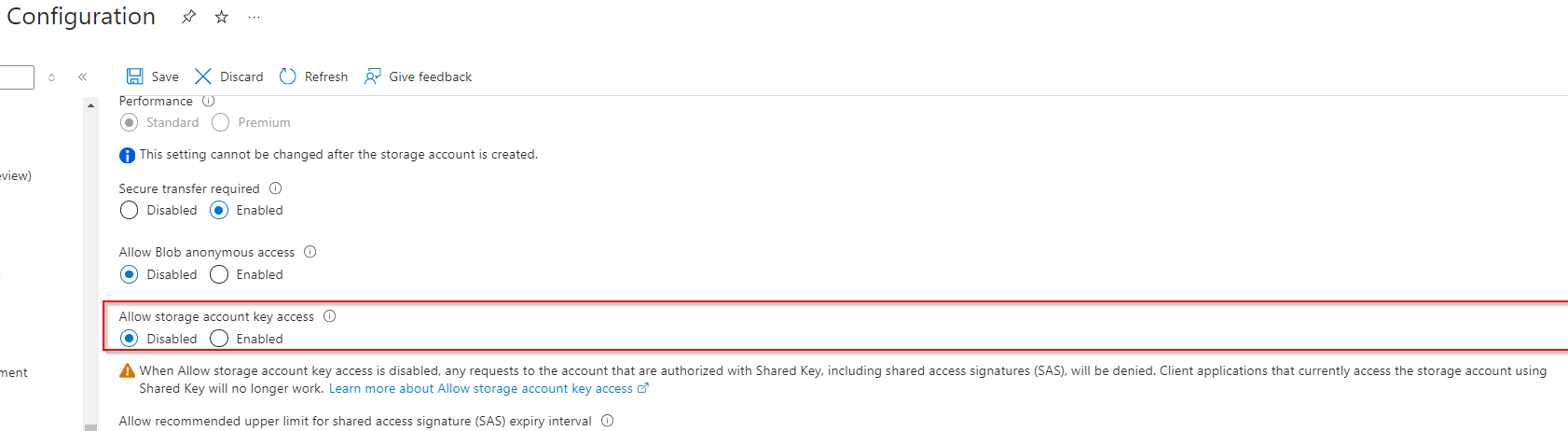Click the sidebar search input field
1568x431 pixels.
(17, 76)
